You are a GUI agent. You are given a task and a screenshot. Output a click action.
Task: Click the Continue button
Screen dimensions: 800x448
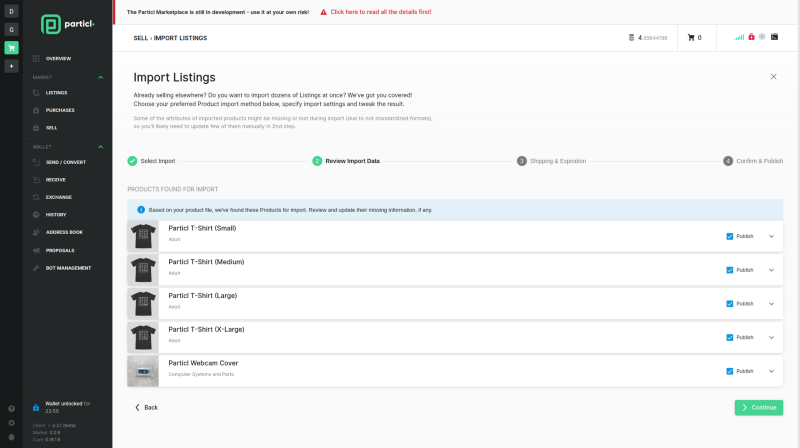point(759,407)
